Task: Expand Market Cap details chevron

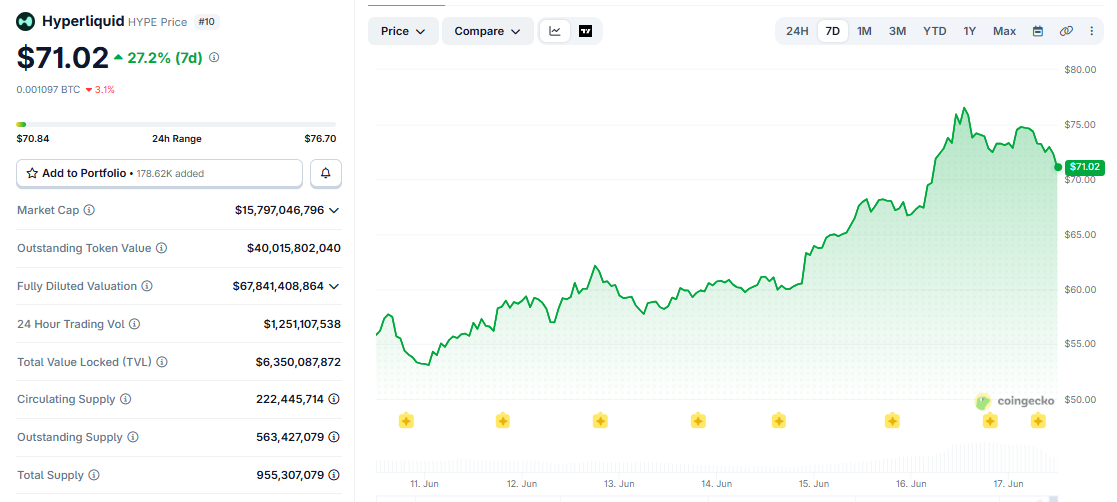Action: (x=333, y=210)
